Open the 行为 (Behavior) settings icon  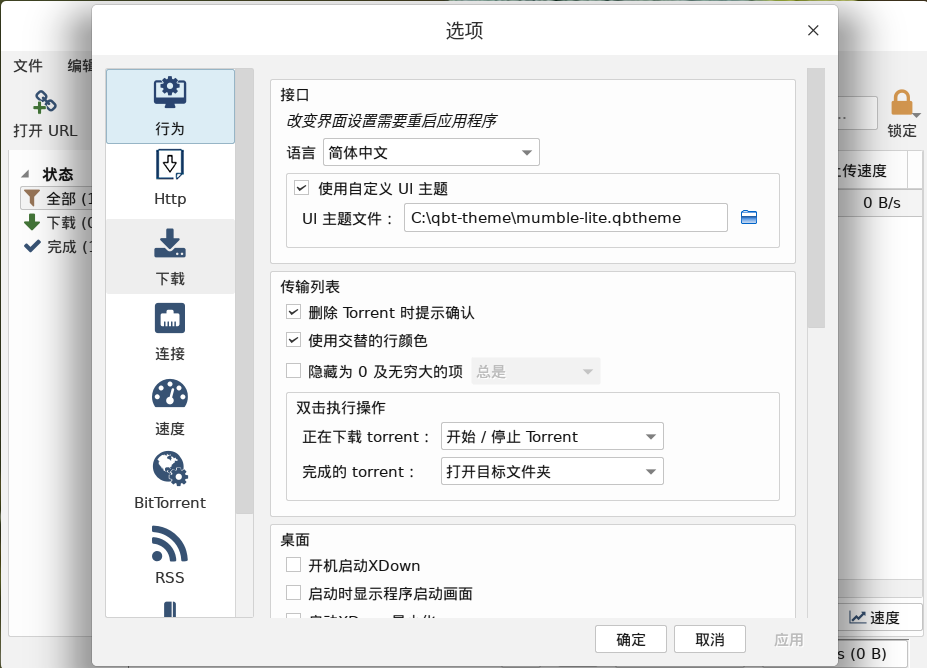pyautogui.click(x=170, y=92)
